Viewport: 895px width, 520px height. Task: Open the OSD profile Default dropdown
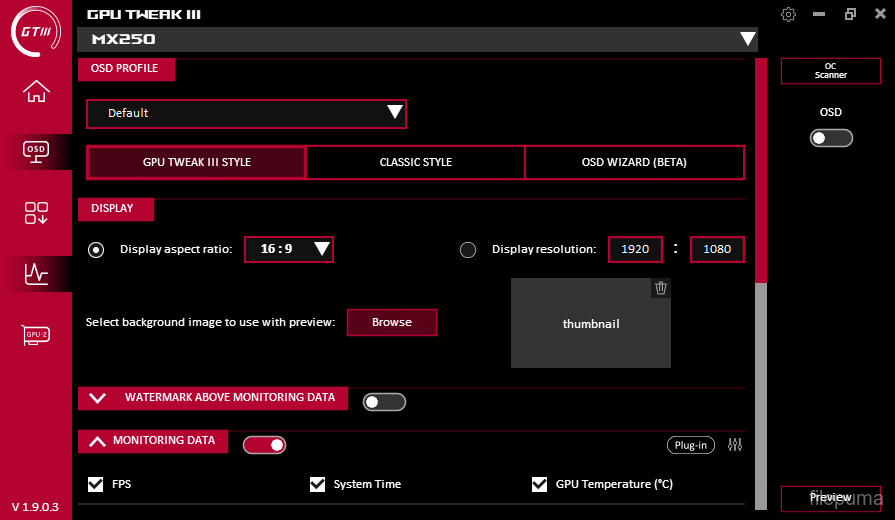tap(246, 113)
